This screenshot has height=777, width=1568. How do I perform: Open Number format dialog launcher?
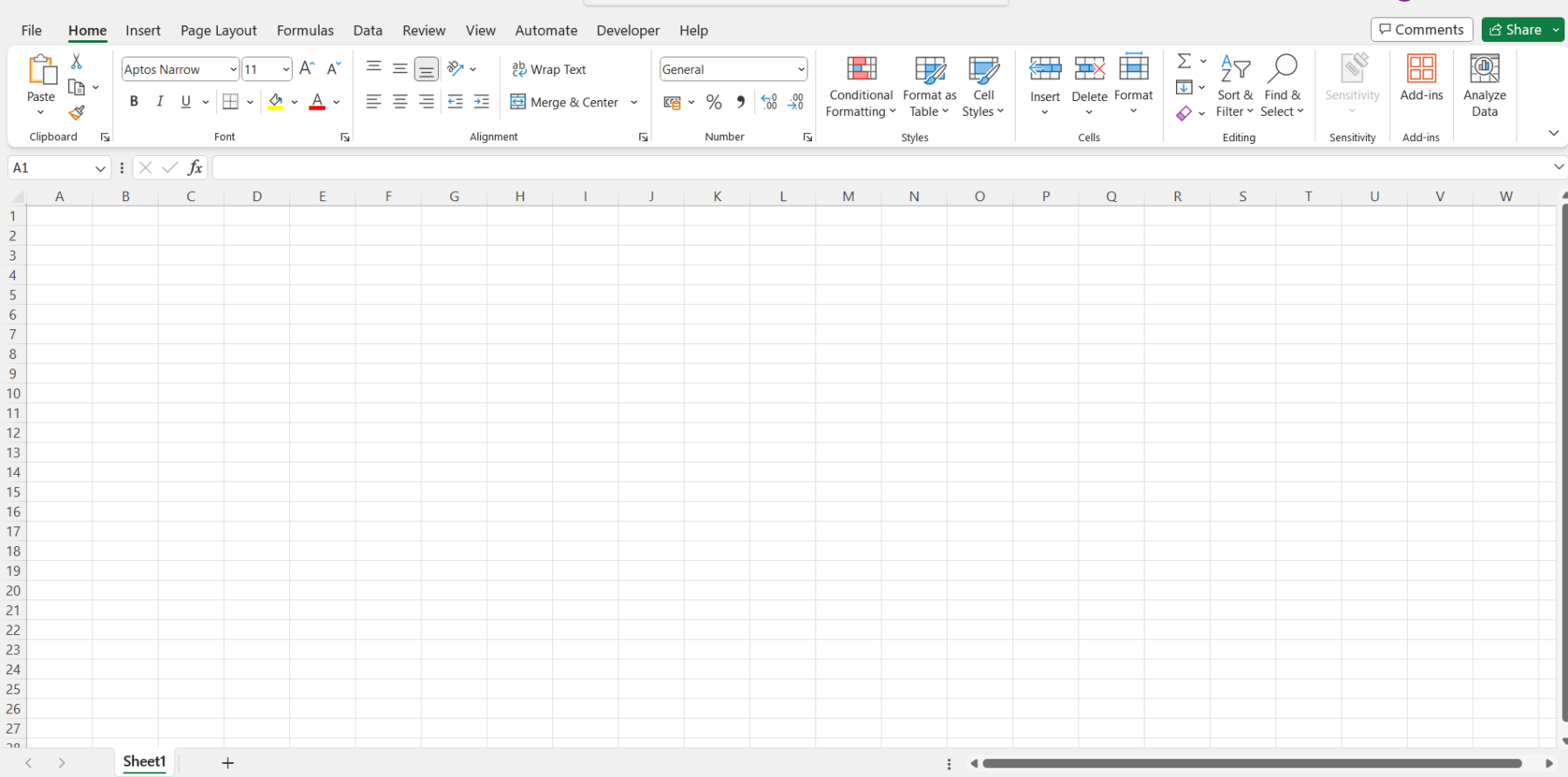click(808, 138)
